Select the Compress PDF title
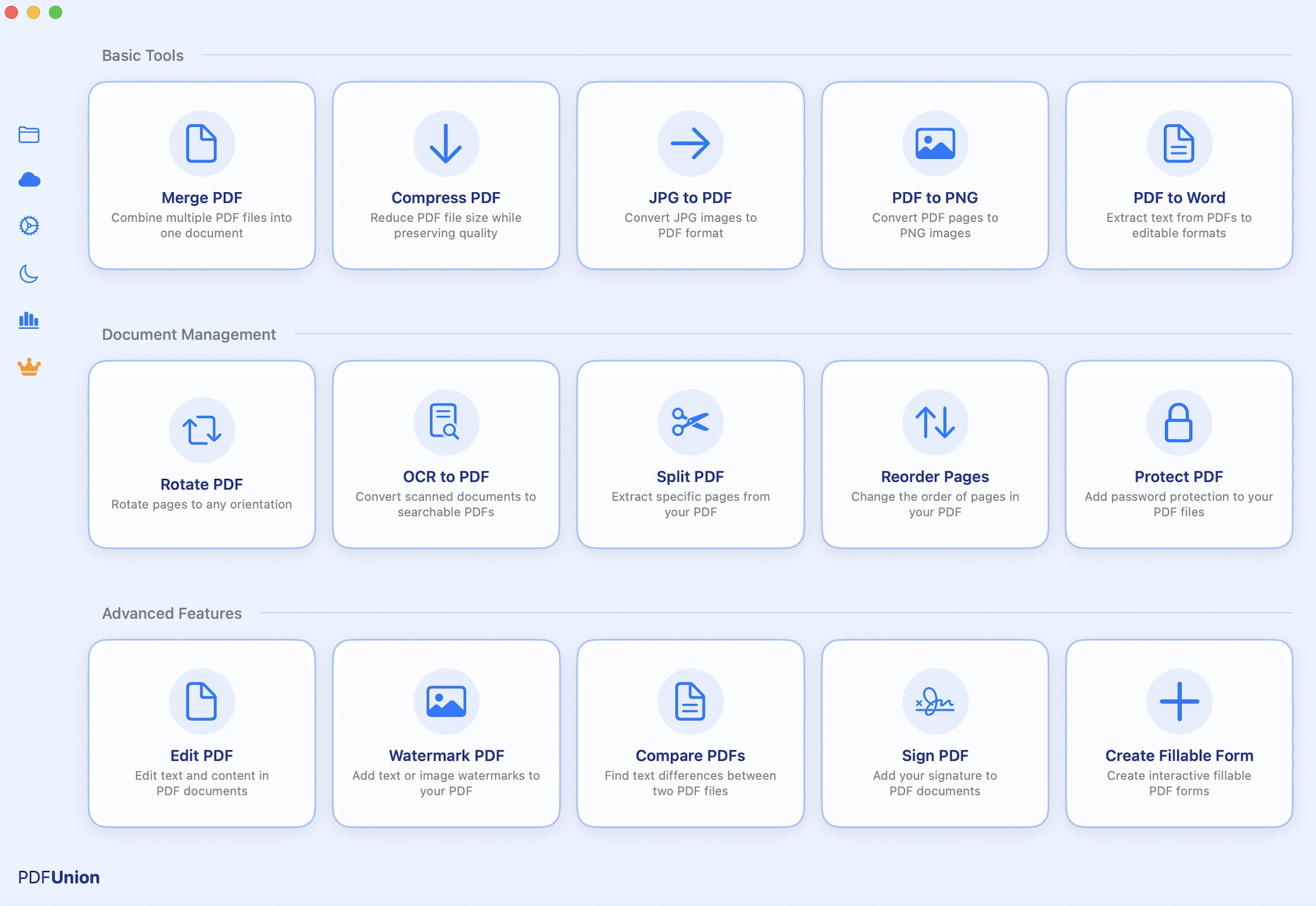1316x906 pixels. pos(446,198)
